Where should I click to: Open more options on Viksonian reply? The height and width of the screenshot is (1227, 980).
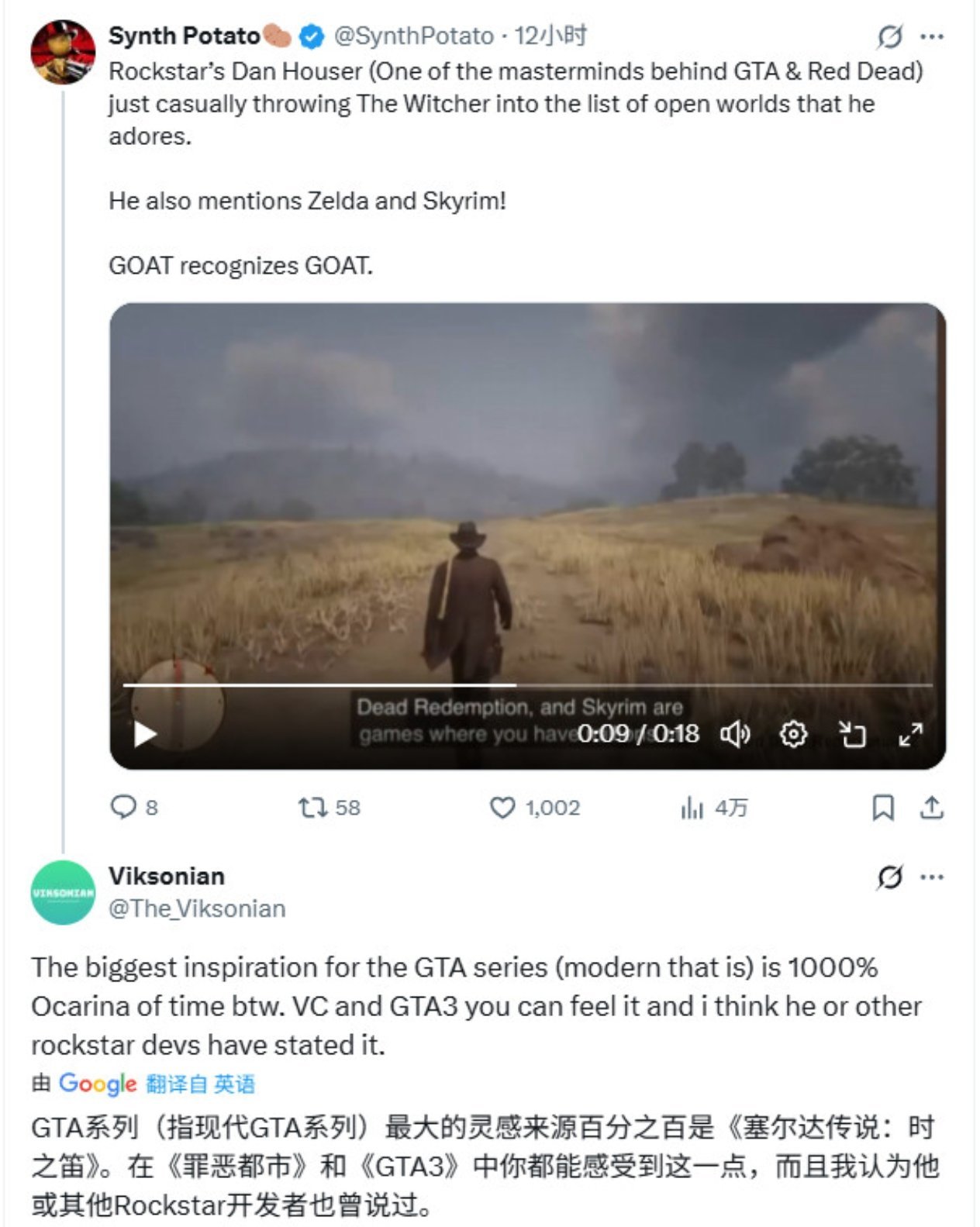click(x=931, y=877)
